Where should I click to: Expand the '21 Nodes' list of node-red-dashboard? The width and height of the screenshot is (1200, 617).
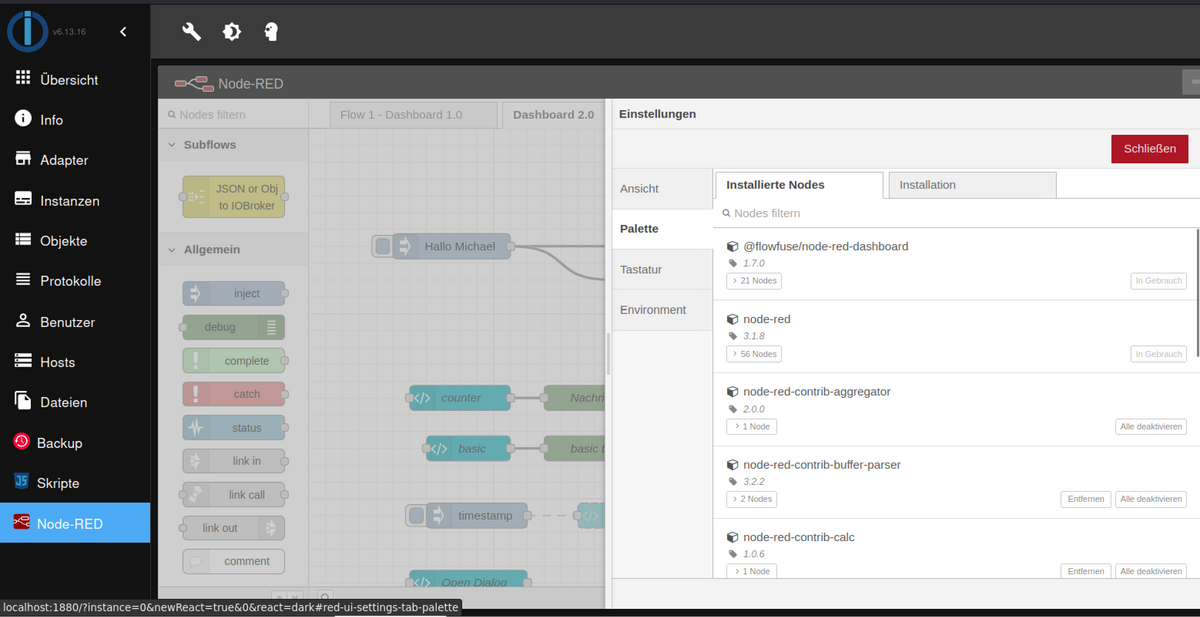click(755, 281)
